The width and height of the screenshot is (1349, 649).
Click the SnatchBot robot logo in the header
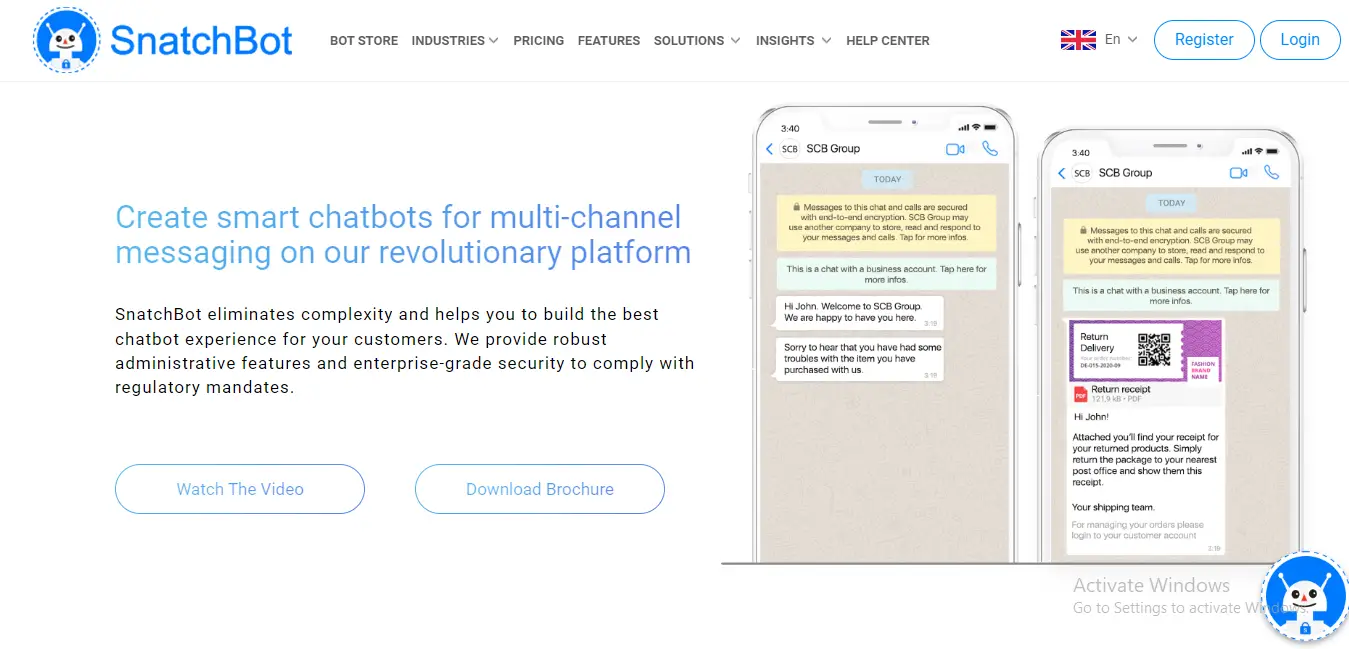pos(66,40)
